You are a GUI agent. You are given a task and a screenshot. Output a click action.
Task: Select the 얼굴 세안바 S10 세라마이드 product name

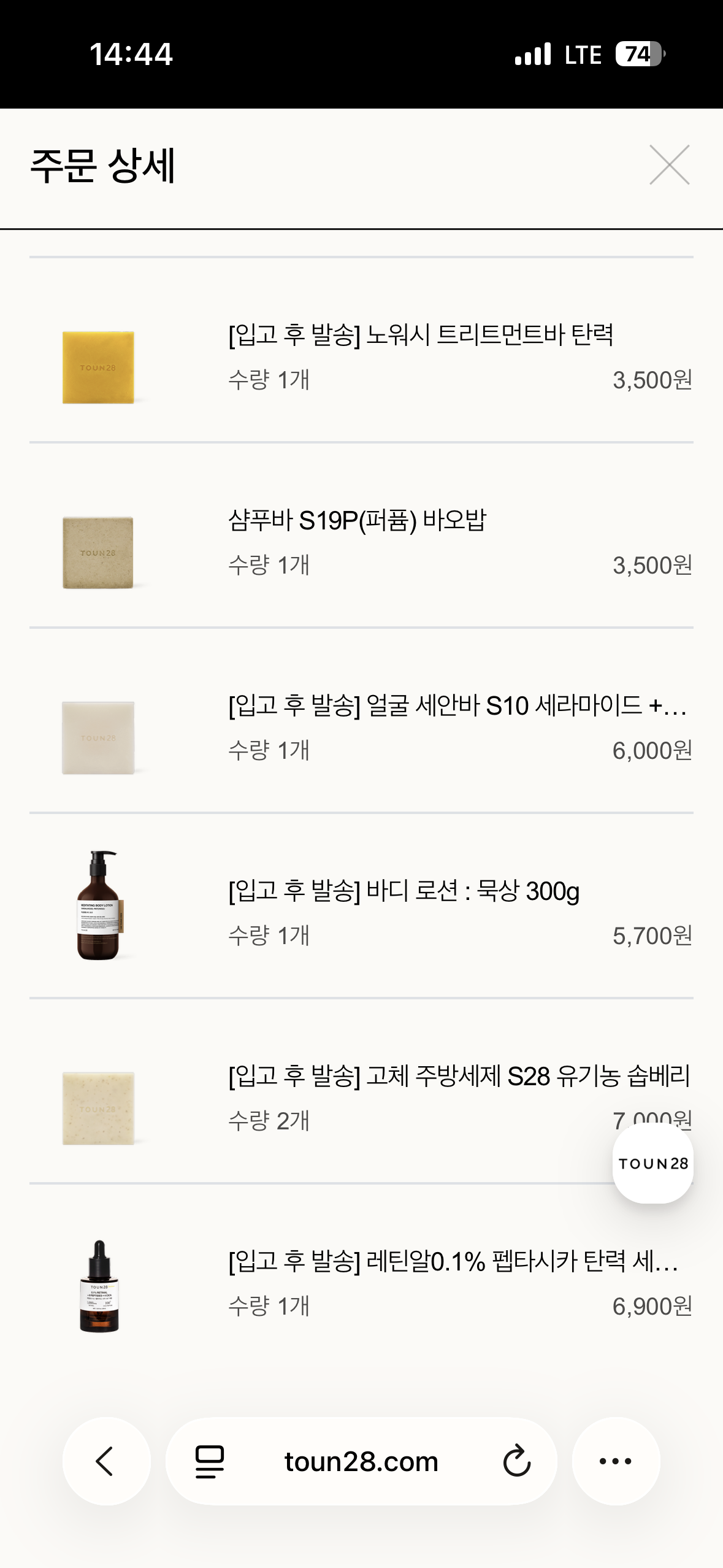pos(457,705)
